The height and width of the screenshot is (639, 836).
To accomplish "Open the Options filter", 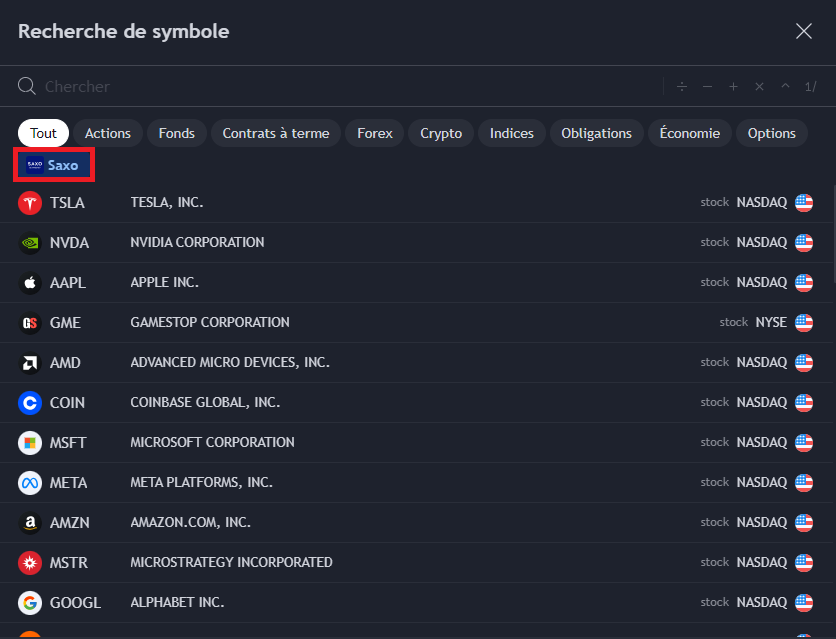I will pyautogui.click(x=771, y=133).
